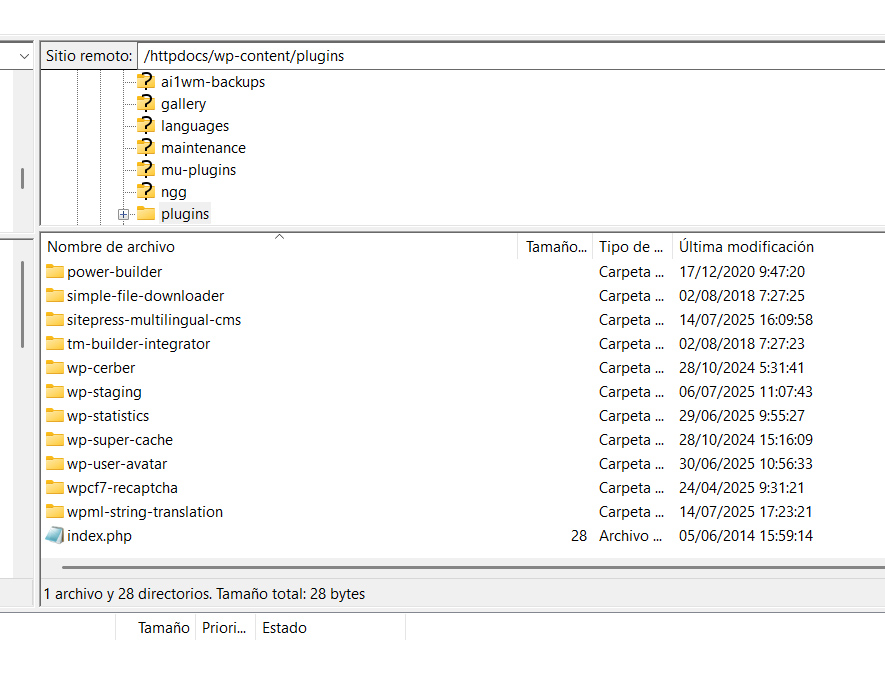Click the wpcf7-recaptcha folder icon
885x686 pixels.
click(x=55, y=487)
